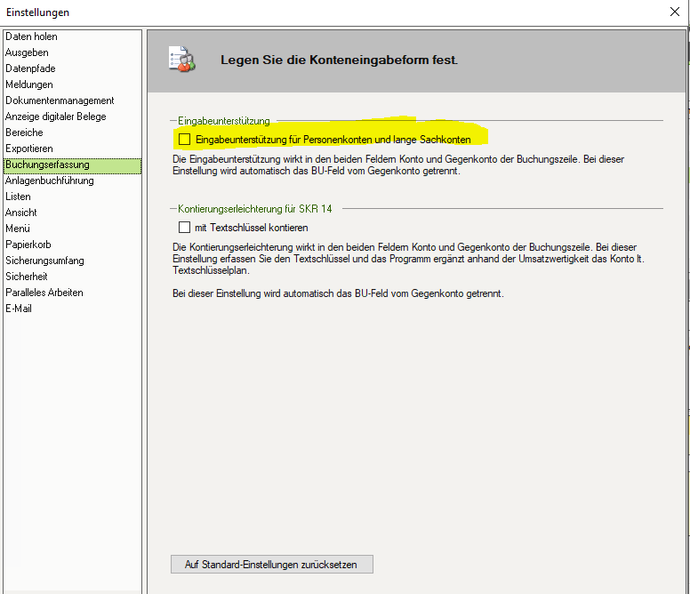The height and width of the screenshot is (594, 690).
Task: Open the Ansicht settings page
Action: point(21,213)
